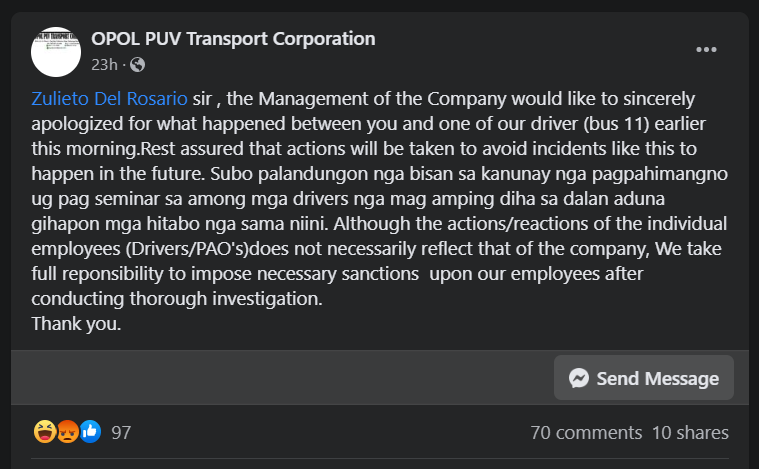View the 97 reactions list
This screenshot has width=759, height=469.
point(121,433)
